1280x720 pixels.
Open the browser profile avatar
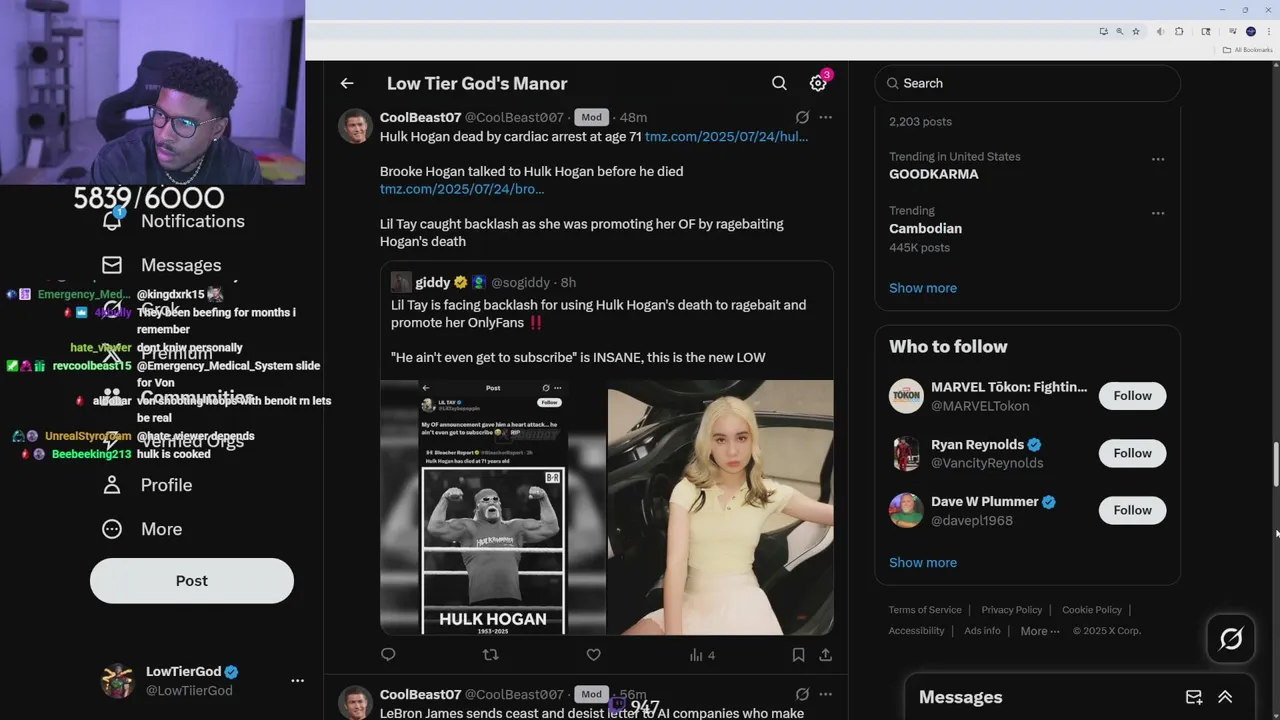tap(1251, 31)
